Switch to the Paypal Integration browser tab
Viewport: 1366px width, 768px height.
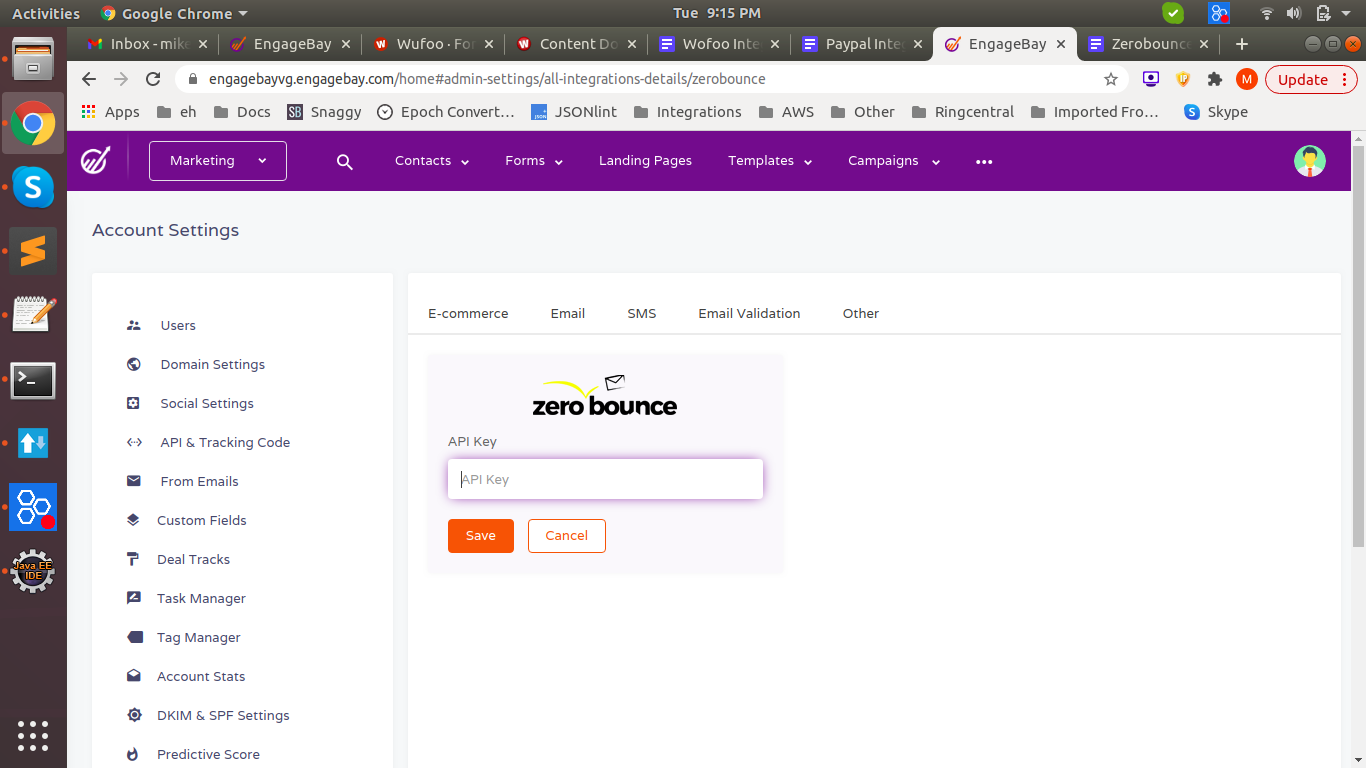pos(862,44)
